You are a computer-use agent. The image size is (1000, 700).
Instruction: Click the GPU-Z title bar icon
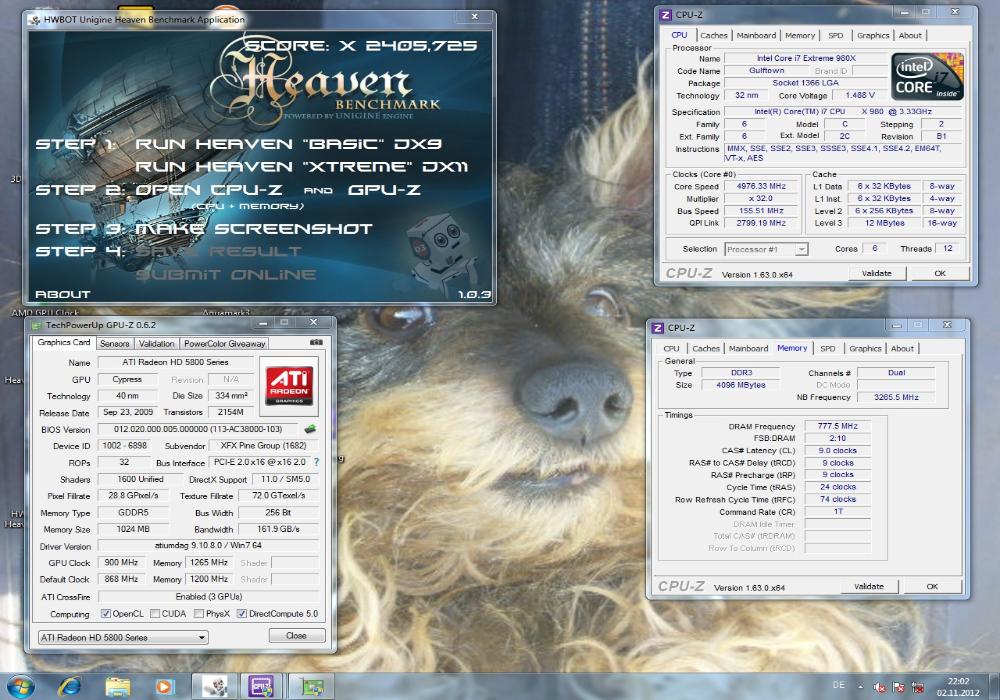pyautogui.click(x=36, y=325)
